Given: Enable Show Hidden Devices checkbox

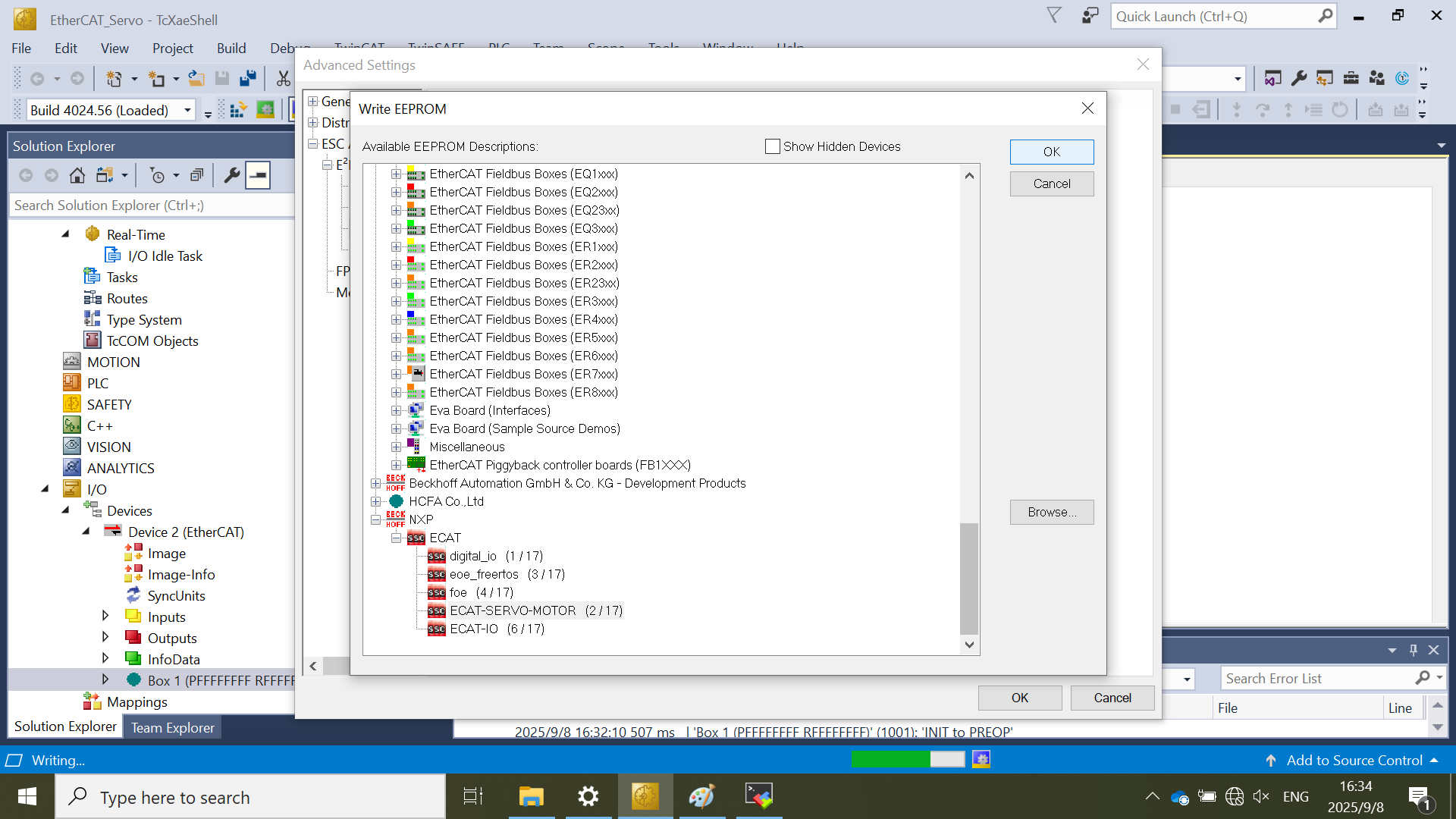Looking at the screenshot, I should coord(773,146).
